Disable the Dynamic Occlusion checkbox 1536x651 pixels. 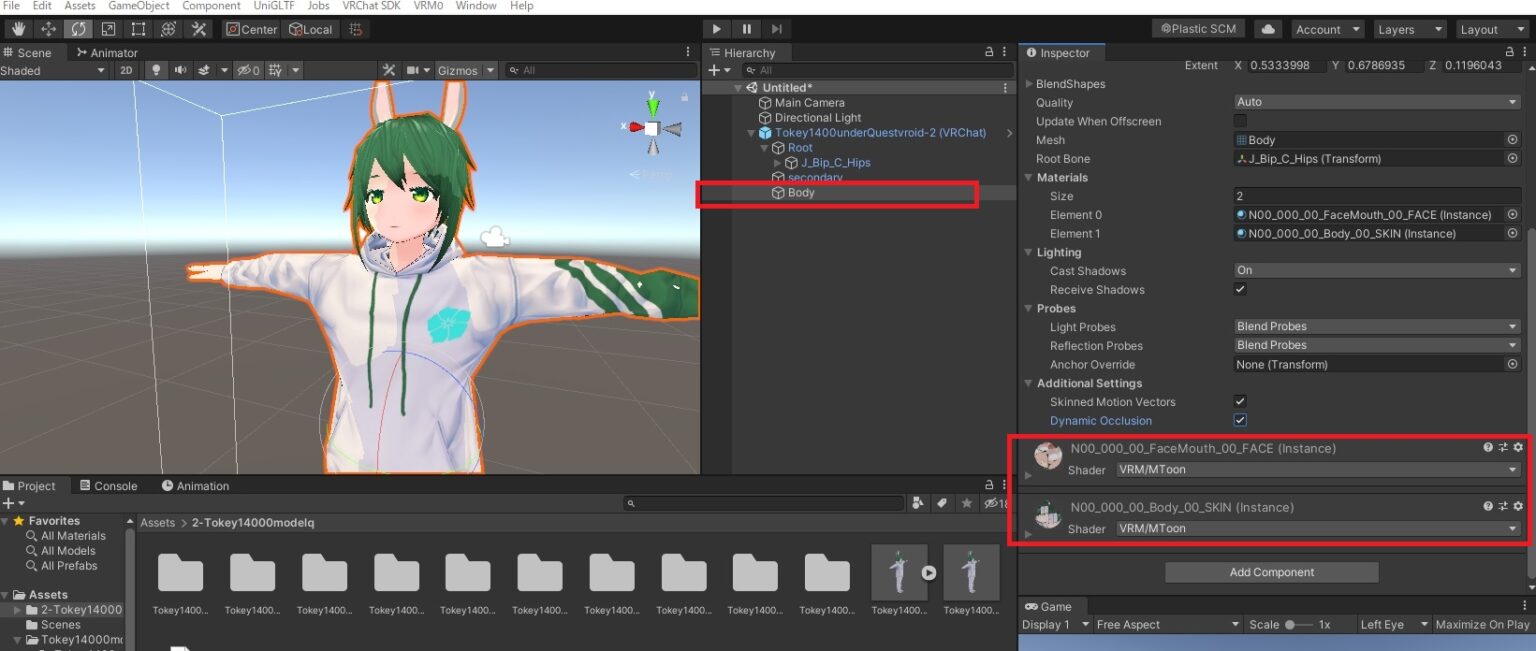[x=1239, y=420]
